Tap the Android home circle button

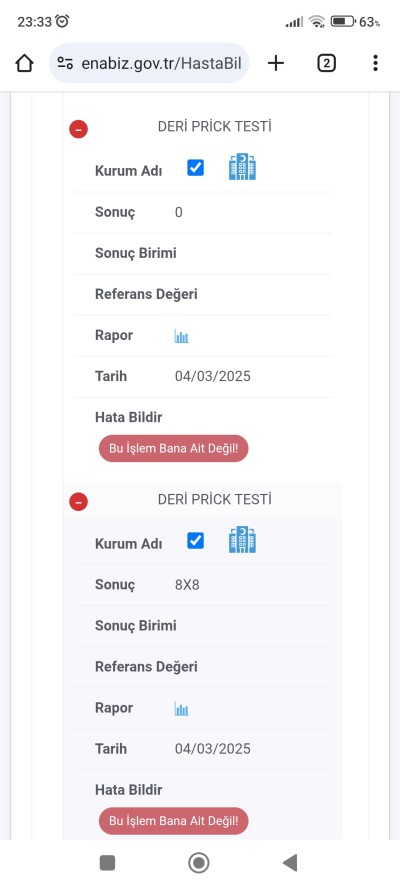199,863
